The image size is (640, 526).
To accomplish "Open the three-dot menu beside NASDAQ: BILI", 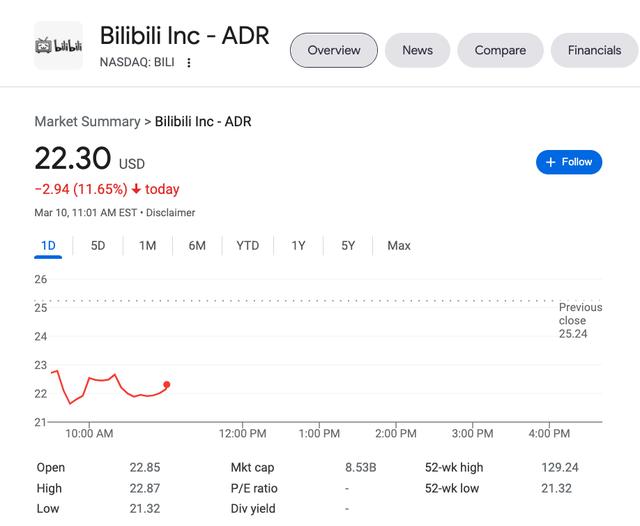I will [x=189, y=63].
